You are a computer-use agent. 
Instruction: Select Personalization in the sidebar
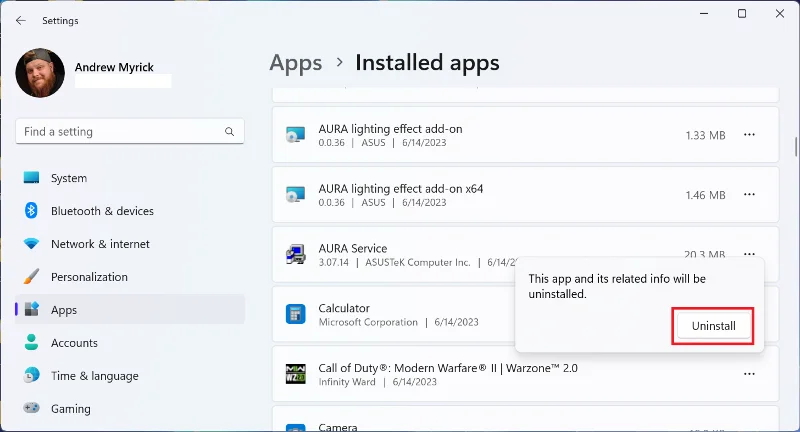89,277
